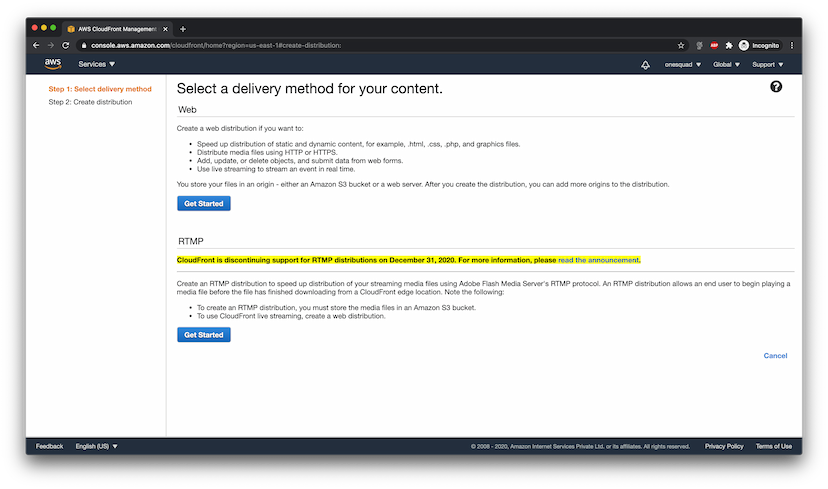Click the page title 'Select a delivery method'
Viewport: 828px width, 489px height.
309,89
